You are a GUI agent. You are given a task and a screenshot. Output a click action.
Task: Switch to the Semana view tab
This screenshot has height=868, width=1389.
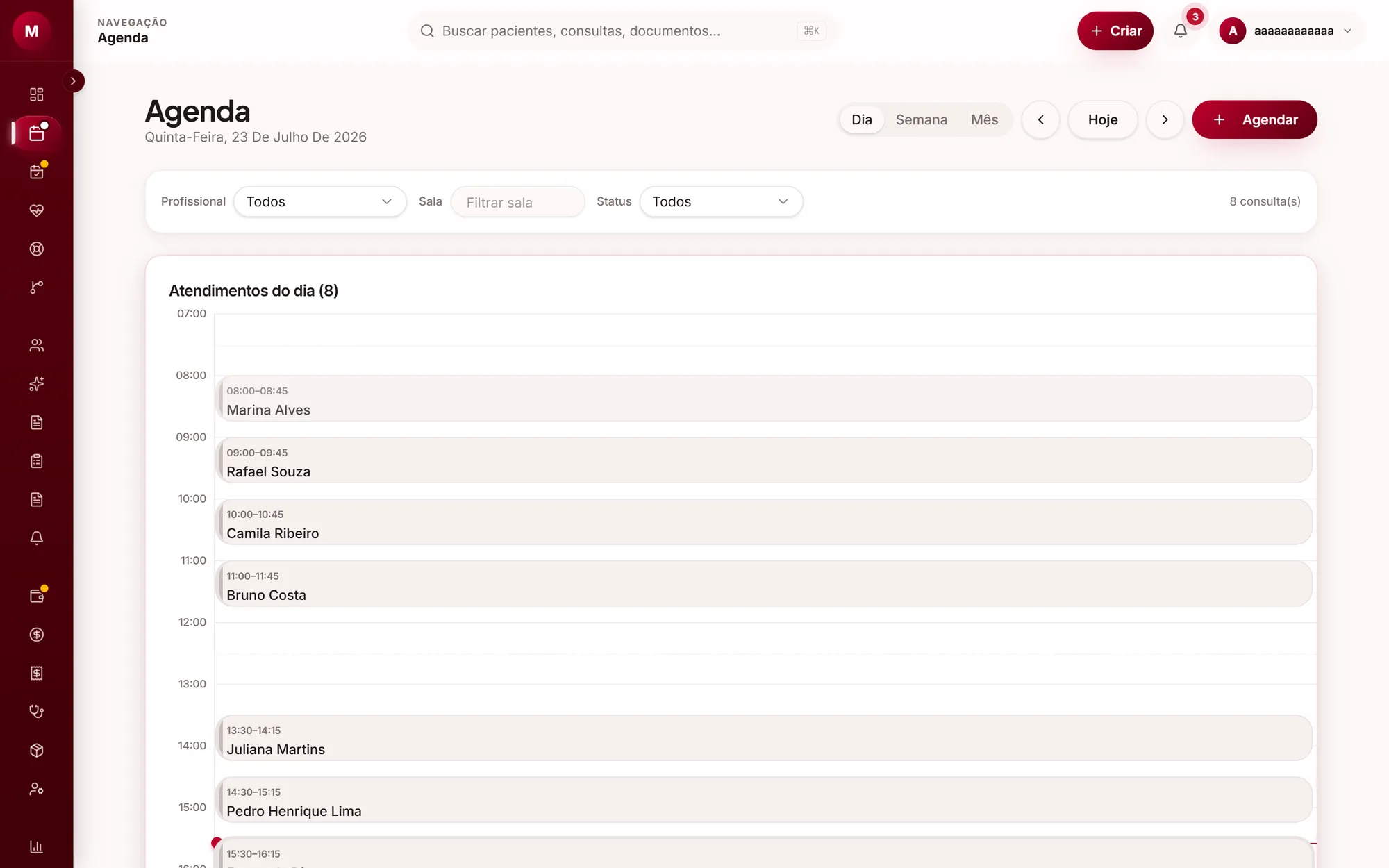tap(922, 119)
